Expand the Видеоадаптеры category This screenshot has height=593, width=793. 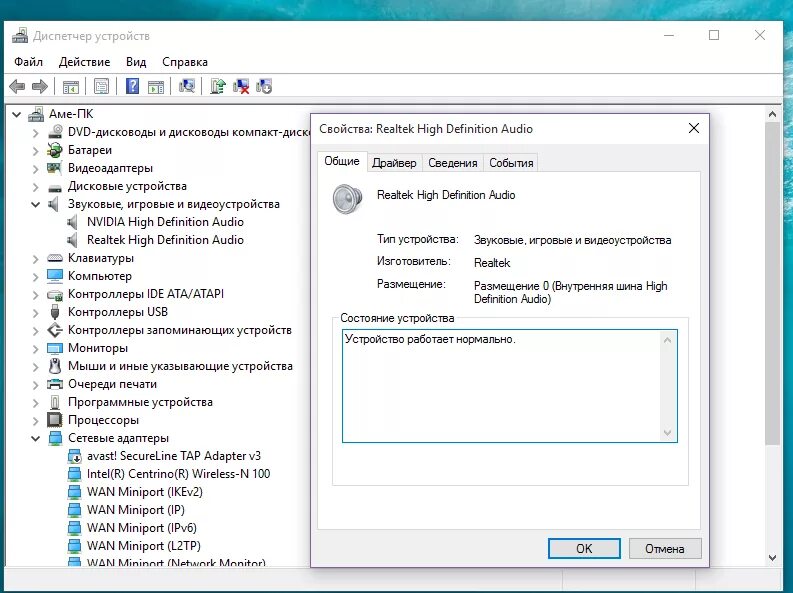coord(35,168)
